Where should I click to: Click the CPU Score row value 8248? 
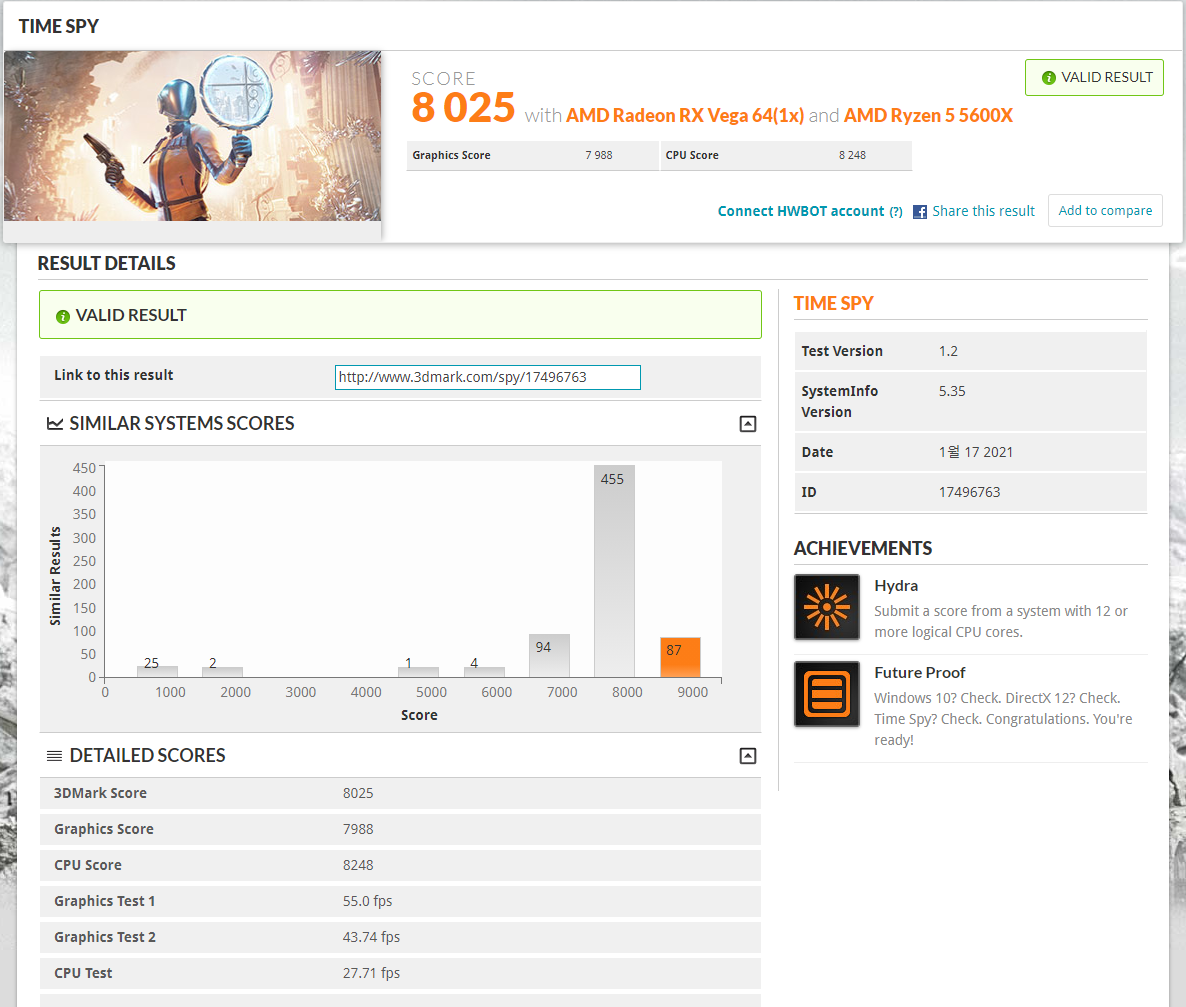point(358,865)
